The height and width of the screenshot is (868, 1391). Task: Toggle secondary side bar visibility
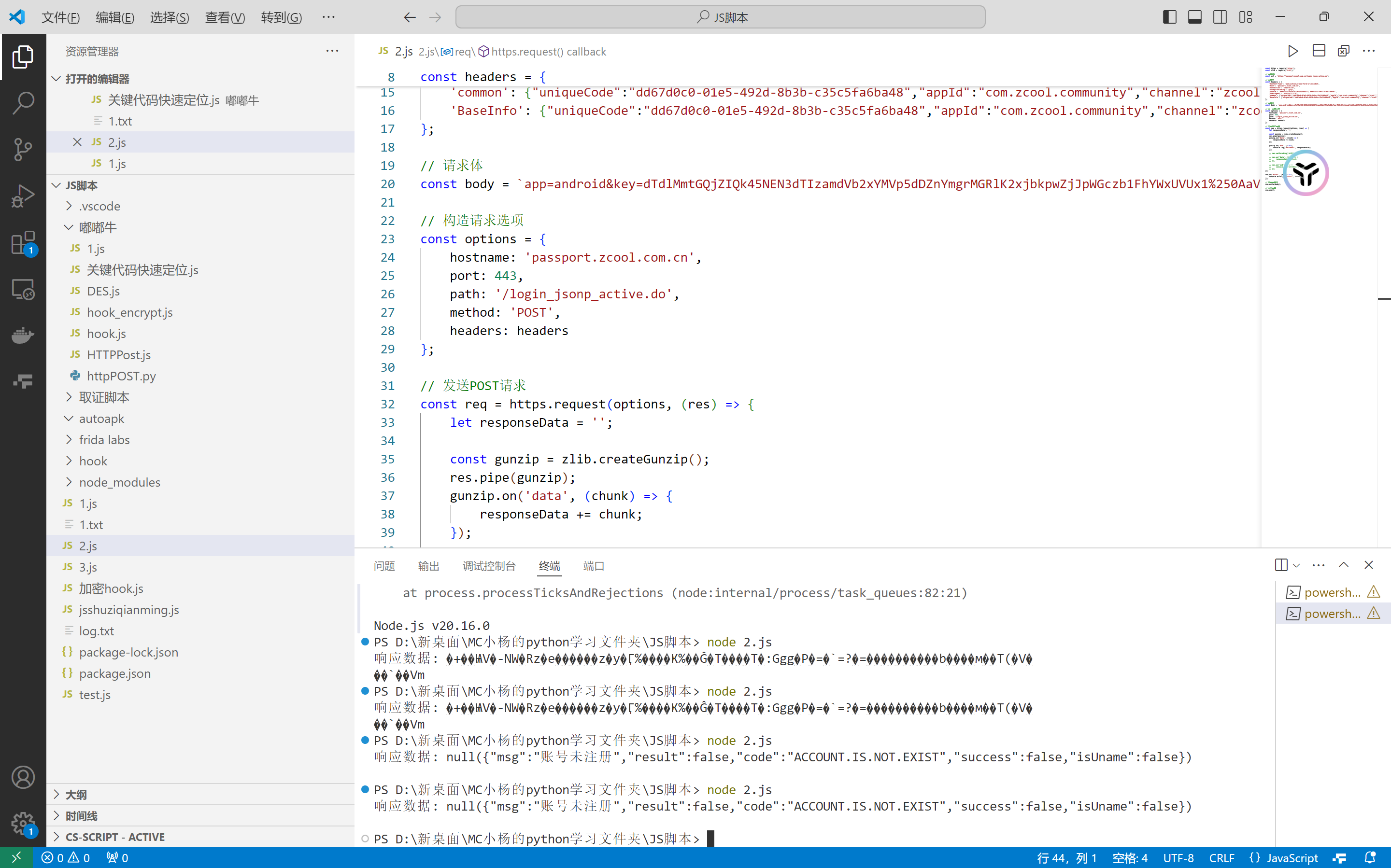pos(1220,17)
